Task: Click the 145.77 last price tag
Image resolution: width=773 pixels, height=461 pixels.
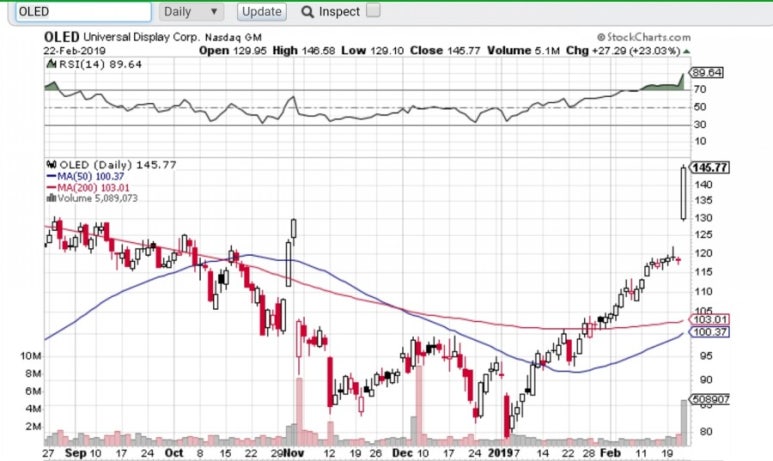Action: point(709,168)
